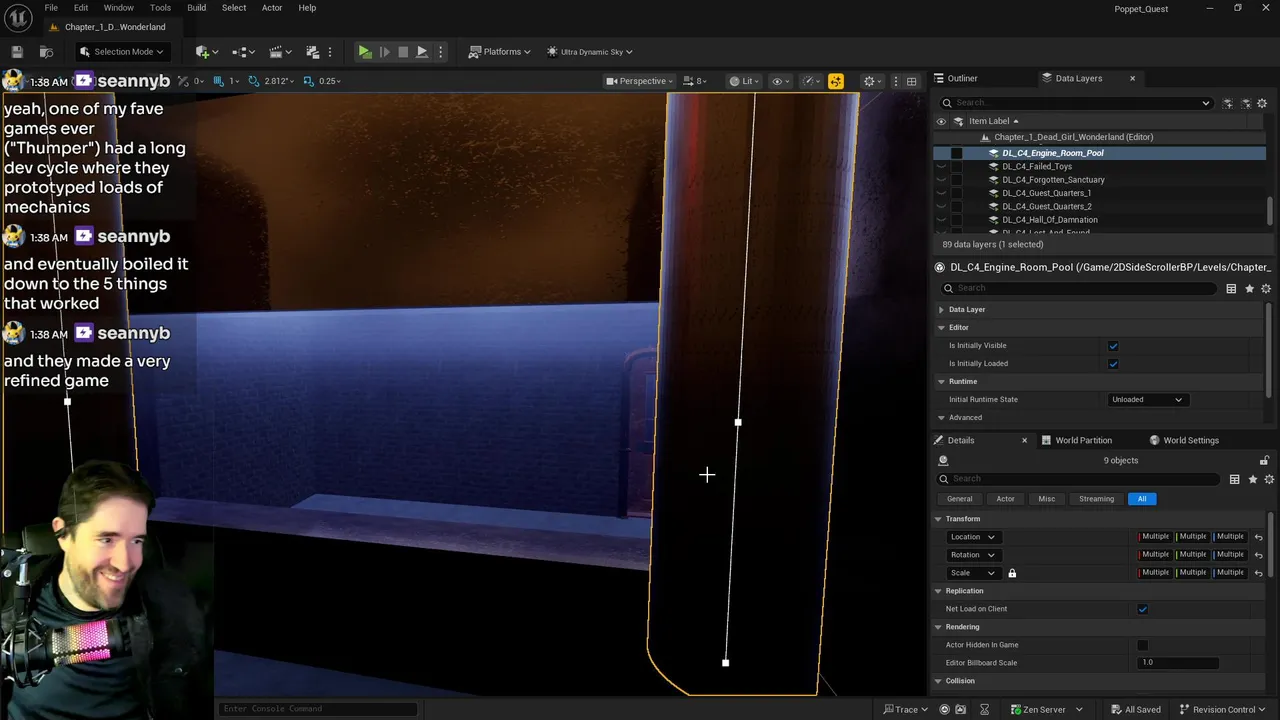The width and height of the screenshot is (1280, 720).
Task: Click the Stop play button
Action: point(403,52)
